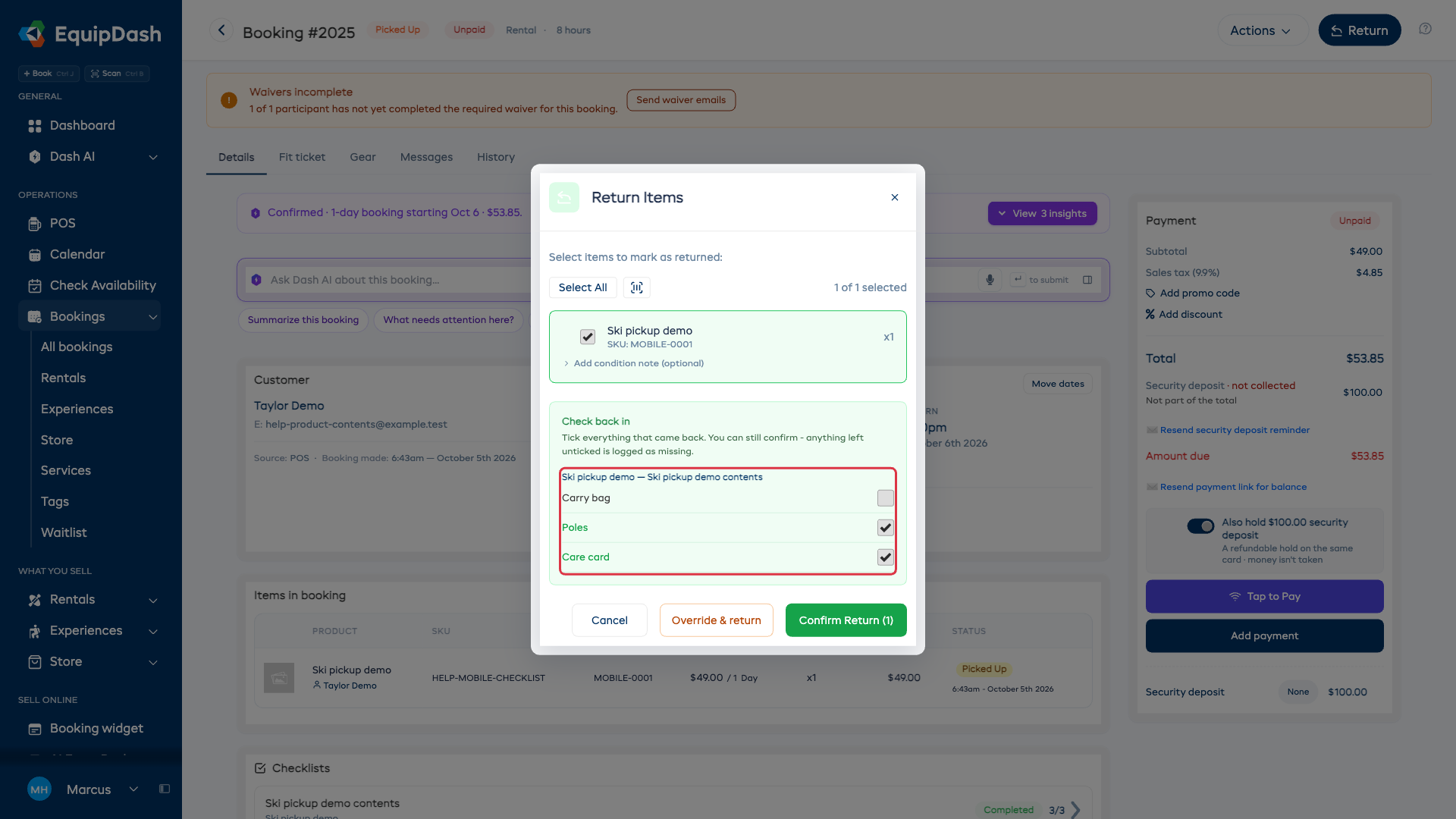Click the chevron on Ski pickup demo contents checklist

pyautogui.click(x=1075, y=810)
